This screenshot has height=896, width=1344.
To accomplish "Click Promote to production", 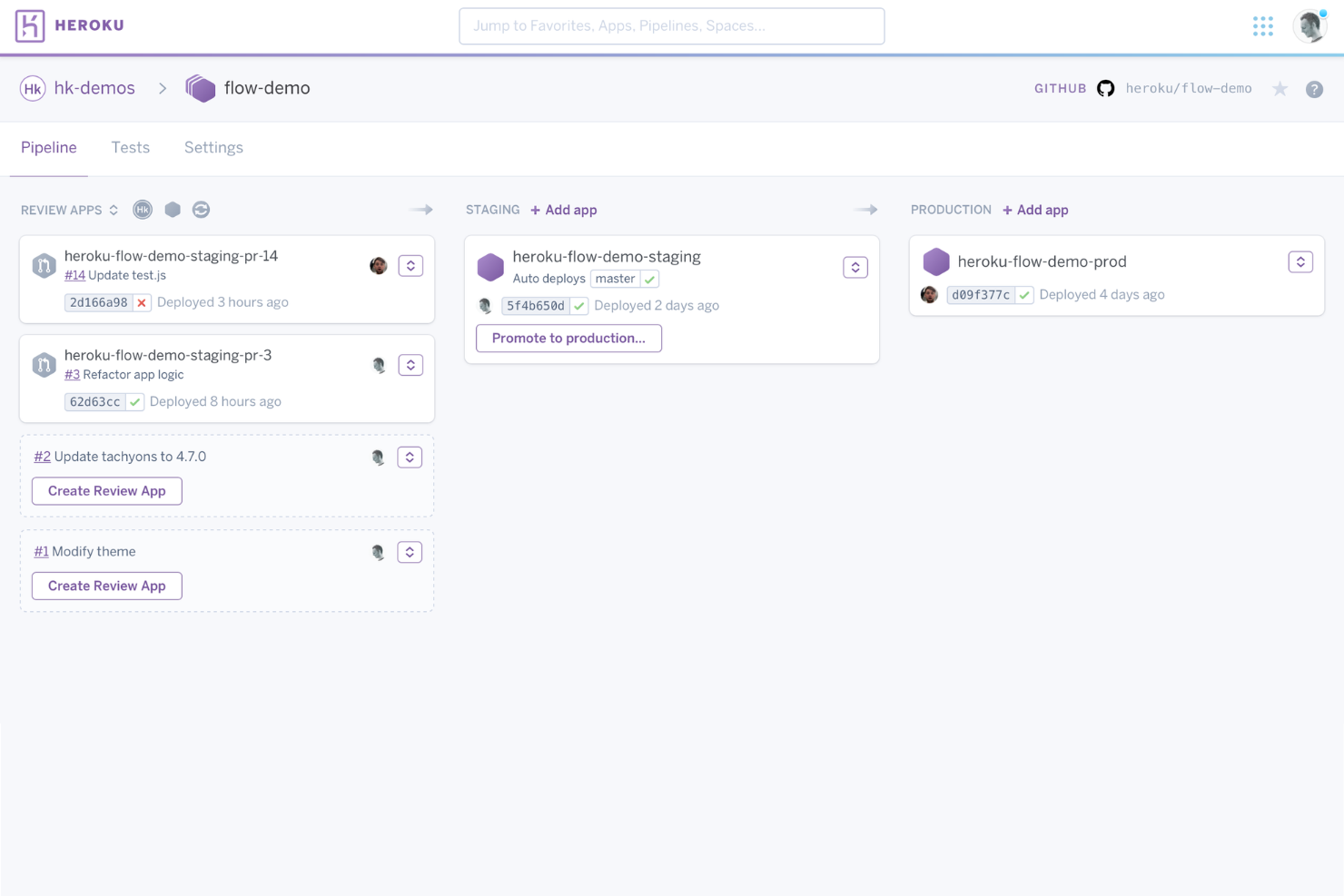I will pos(568,338).
